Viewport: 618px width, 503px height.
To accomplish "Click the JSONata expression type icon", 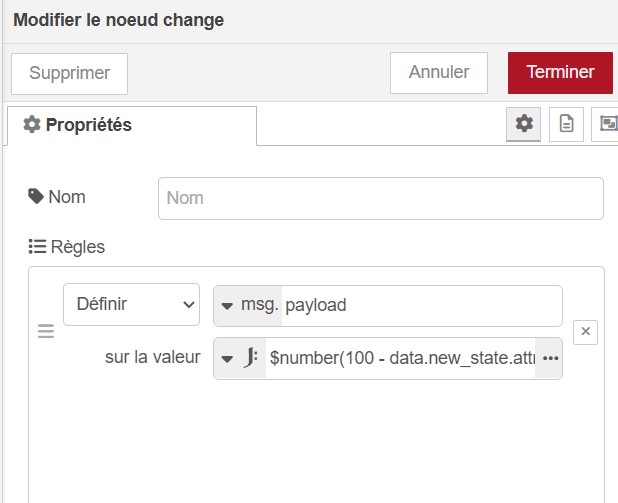I will click(x=251, y=358).
